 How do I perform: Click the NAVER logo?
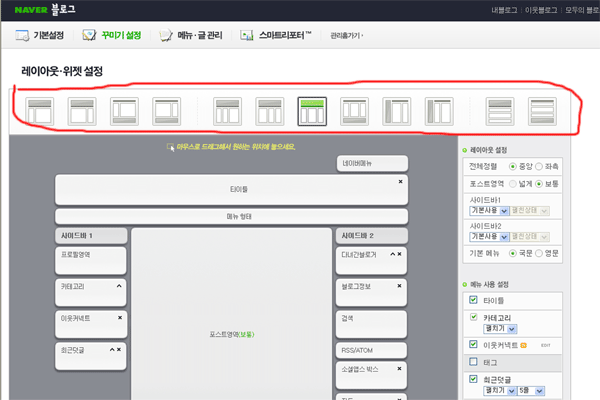(31, 10)
